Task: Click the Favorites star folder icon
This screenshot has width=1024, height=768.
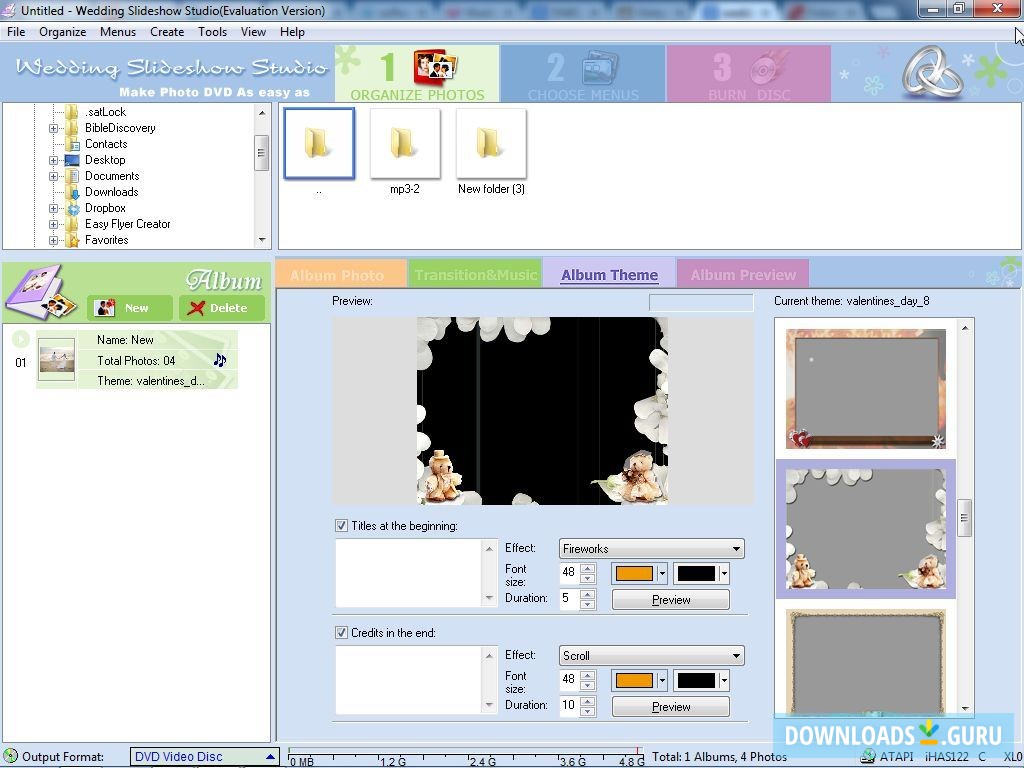Action: pos(72,240)
